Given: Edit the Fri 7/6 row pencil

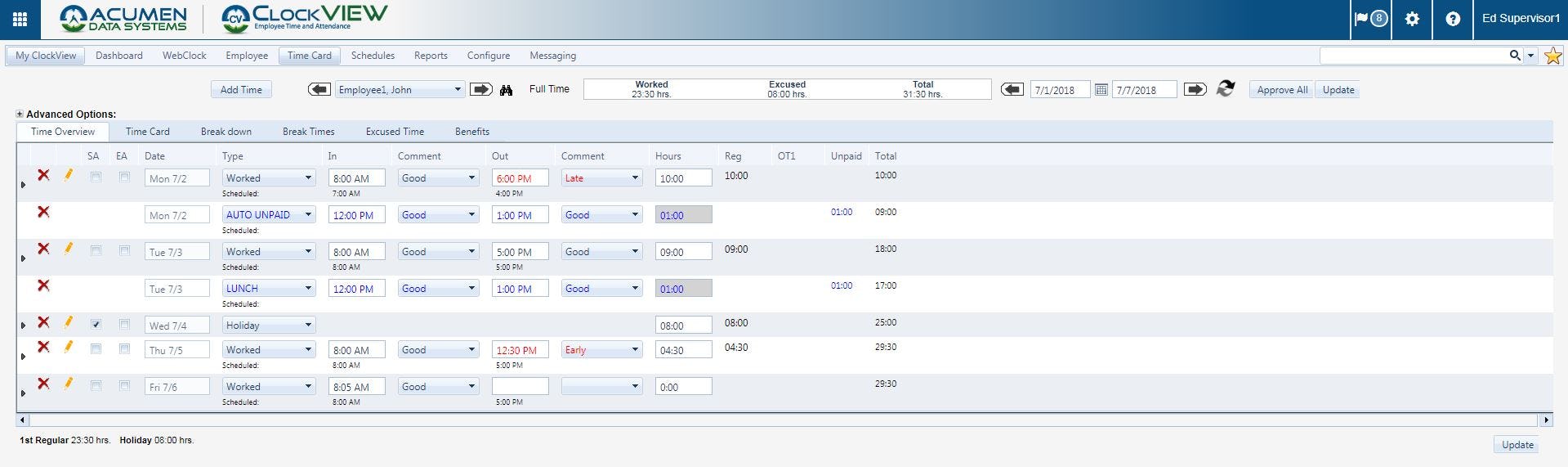Looking at the screenshot, I should pos(69,384).
